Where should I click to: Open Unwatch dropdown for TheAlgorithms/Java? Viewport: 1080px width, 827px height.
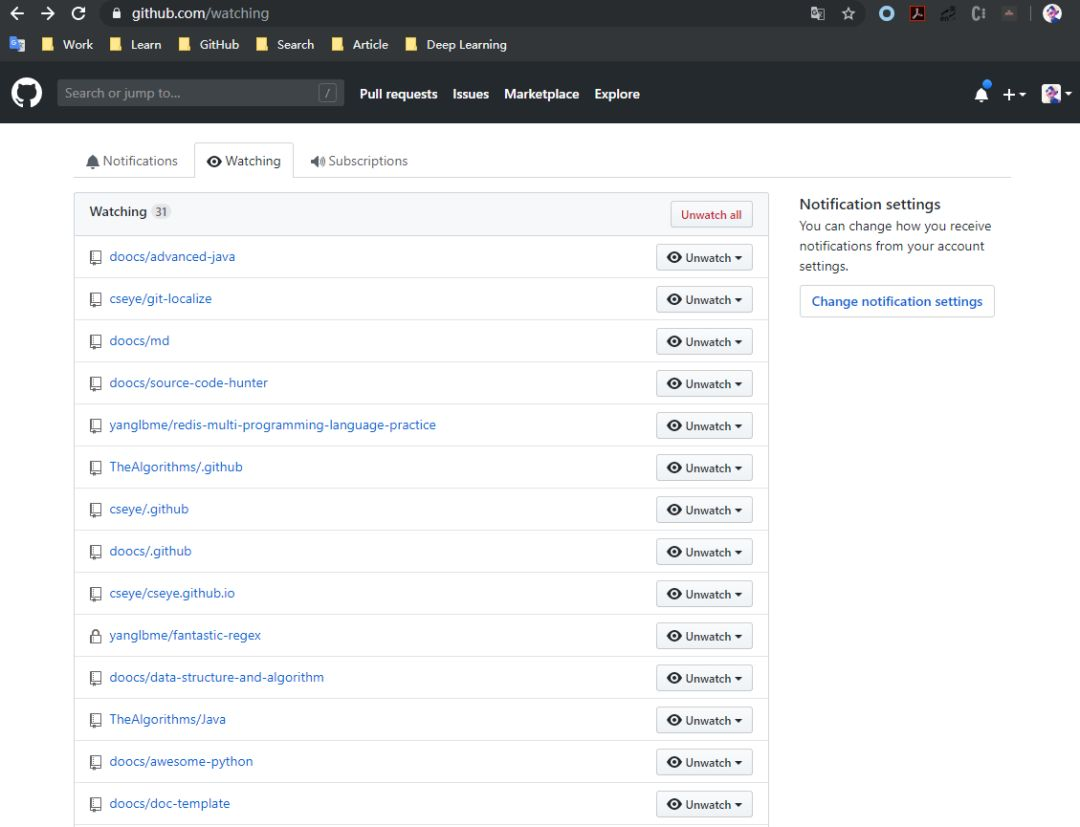(x=704, y=720)
